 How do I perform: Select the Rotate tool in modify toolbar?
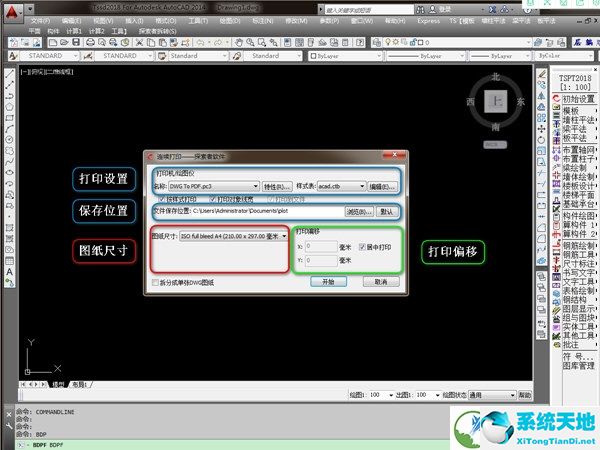pos(541,140)
